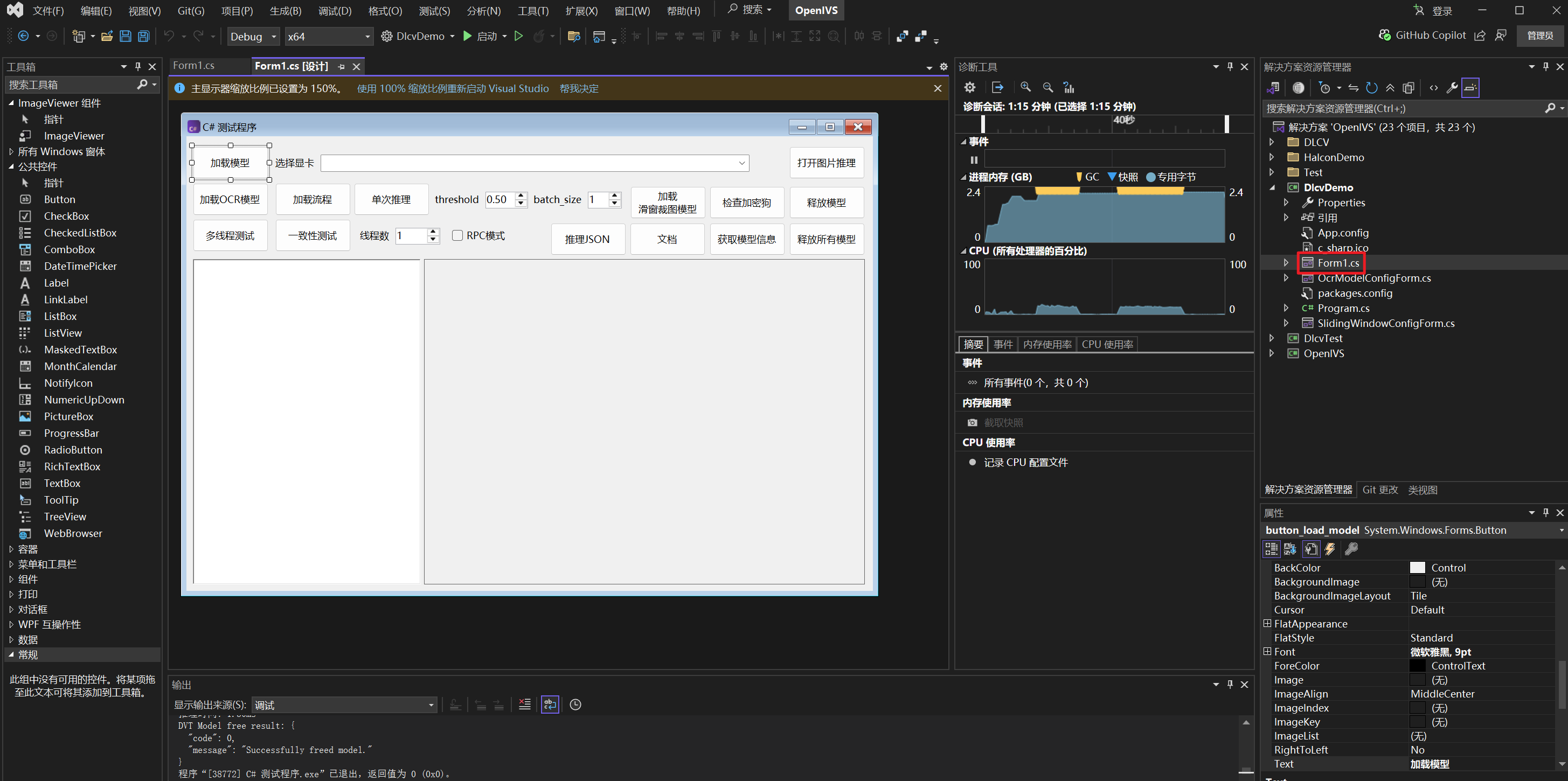Click the Open File folder icon
The height and width of the screenshot is (781, 1568).
click(x=107, y=37)
